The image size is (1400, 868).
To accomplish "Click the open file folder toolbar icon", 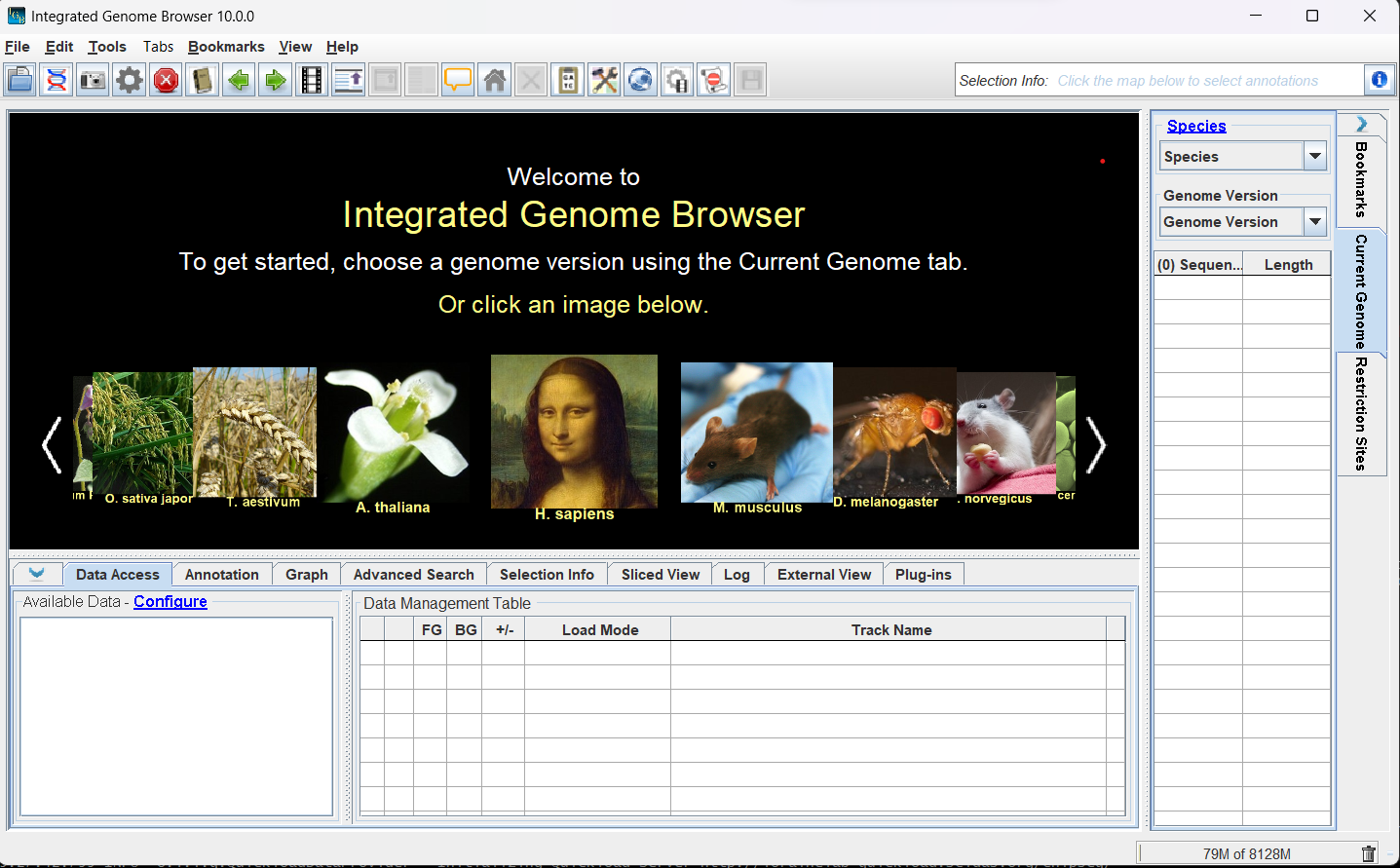I will point(20,80).
